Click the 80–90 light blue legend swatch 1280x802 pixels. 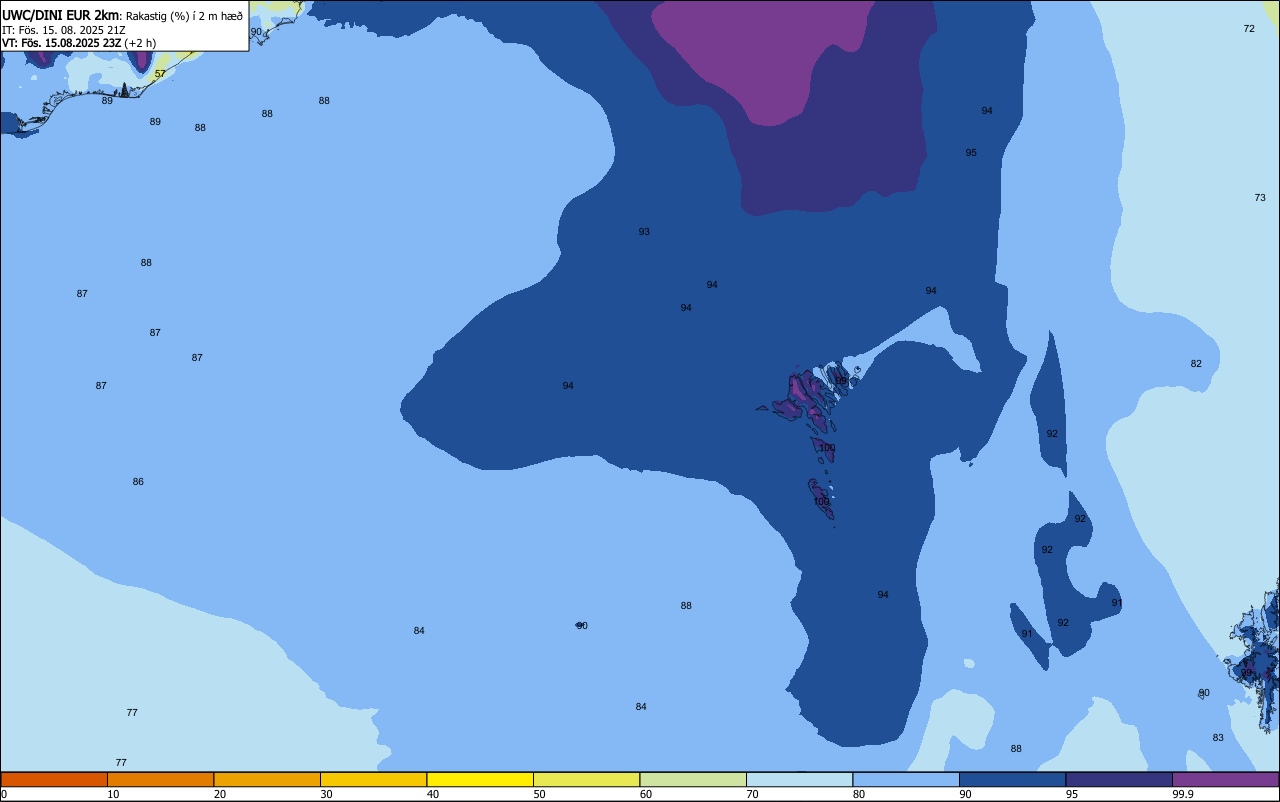pos(906,779)
